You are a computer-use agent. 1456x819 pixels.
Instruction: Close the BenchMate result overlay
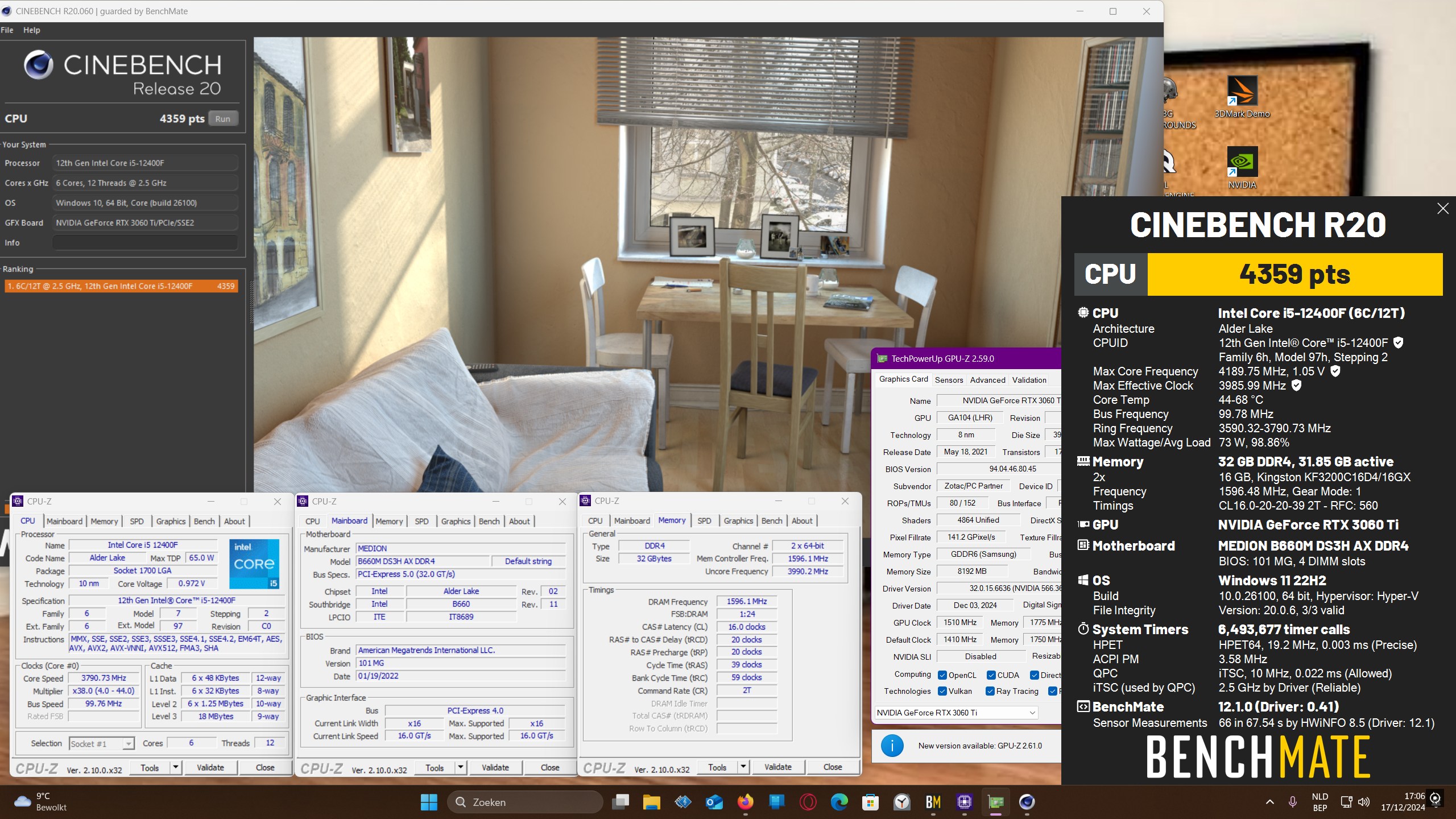(1443, 209)
